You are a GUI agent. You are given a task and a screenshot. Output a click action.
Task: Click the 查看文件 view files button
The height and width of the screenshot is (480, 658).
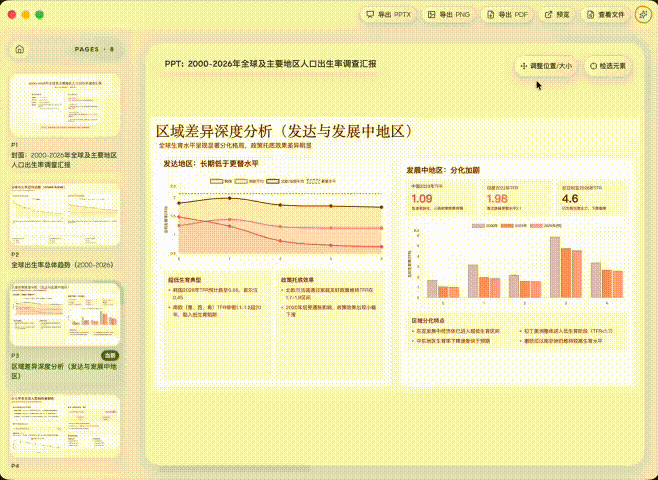606,15
